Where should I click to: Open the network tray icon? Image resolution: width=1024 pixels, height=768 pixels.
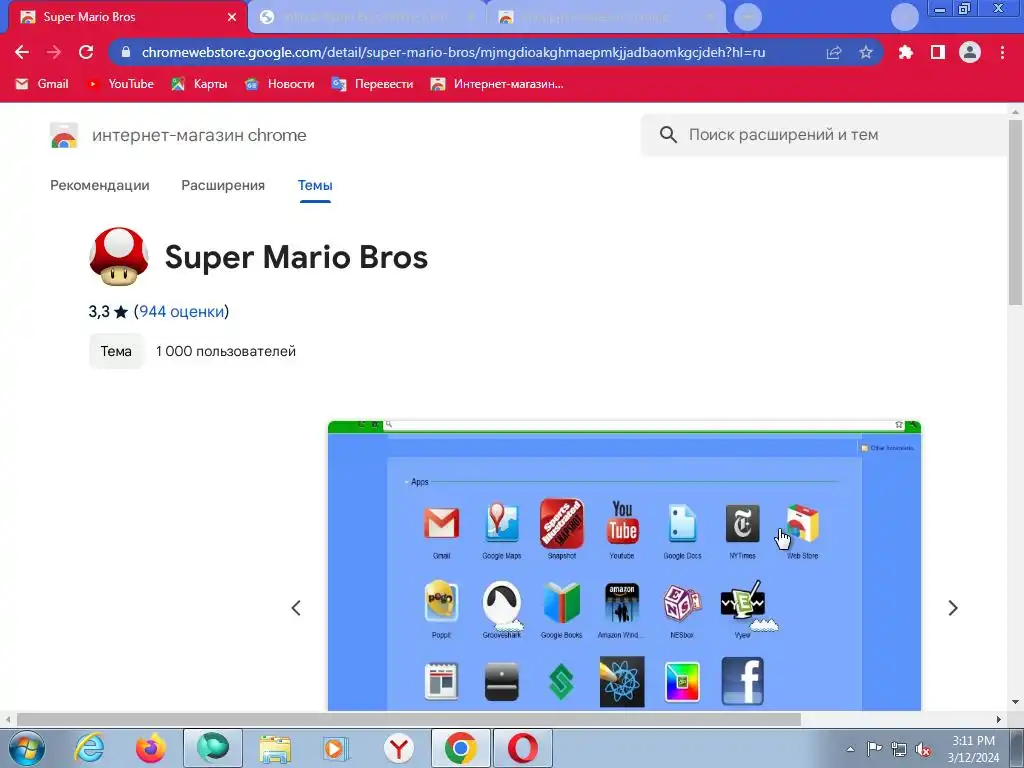899,749
